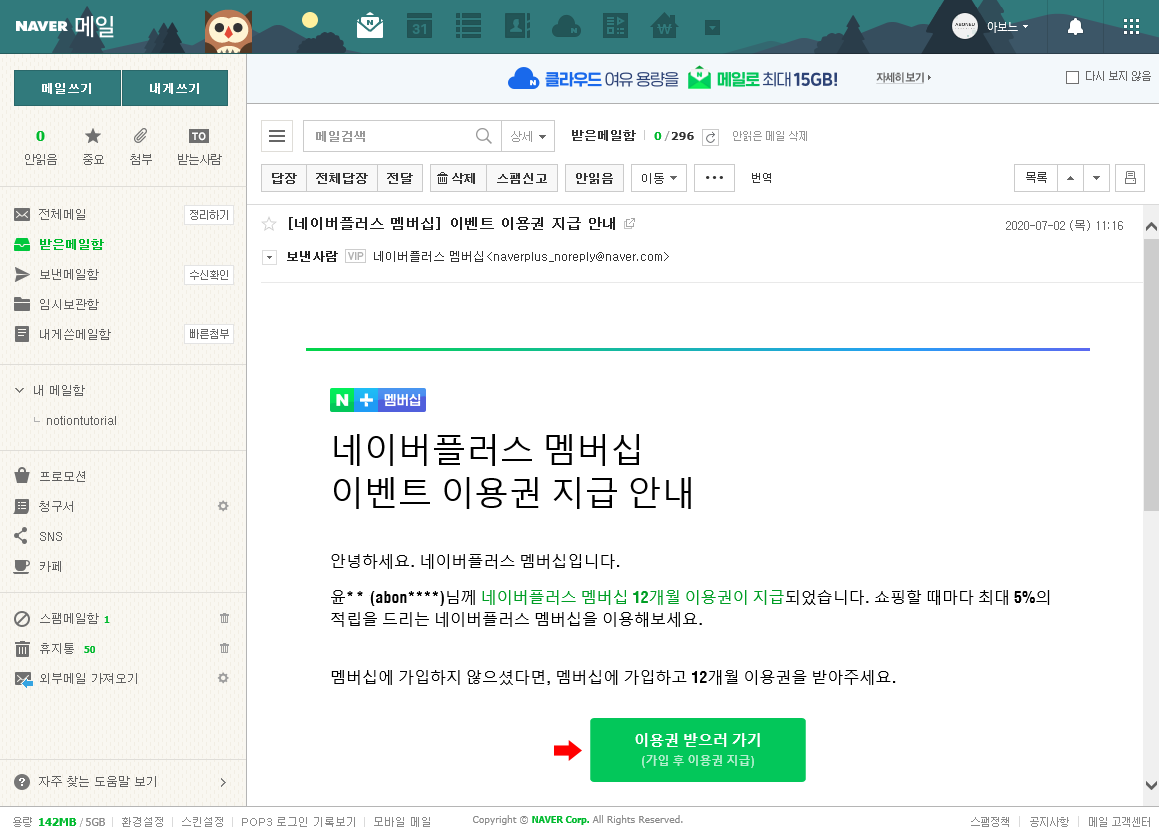Click the search magnifier icon
1159x836 pixels.
pos(483,136)
